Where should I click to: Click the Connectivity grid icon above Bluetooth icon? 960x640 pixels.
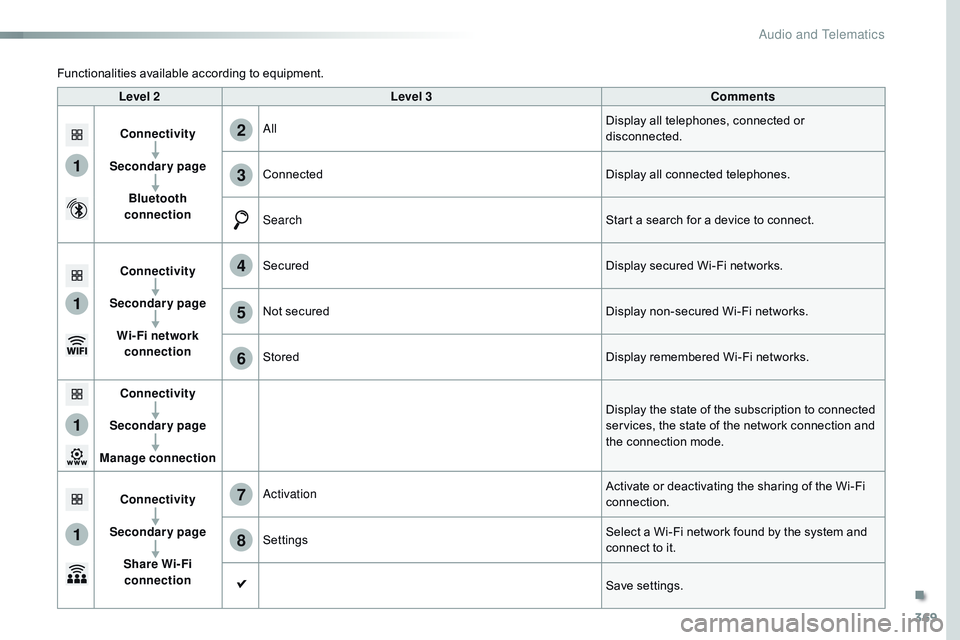[x=76, y=133]
